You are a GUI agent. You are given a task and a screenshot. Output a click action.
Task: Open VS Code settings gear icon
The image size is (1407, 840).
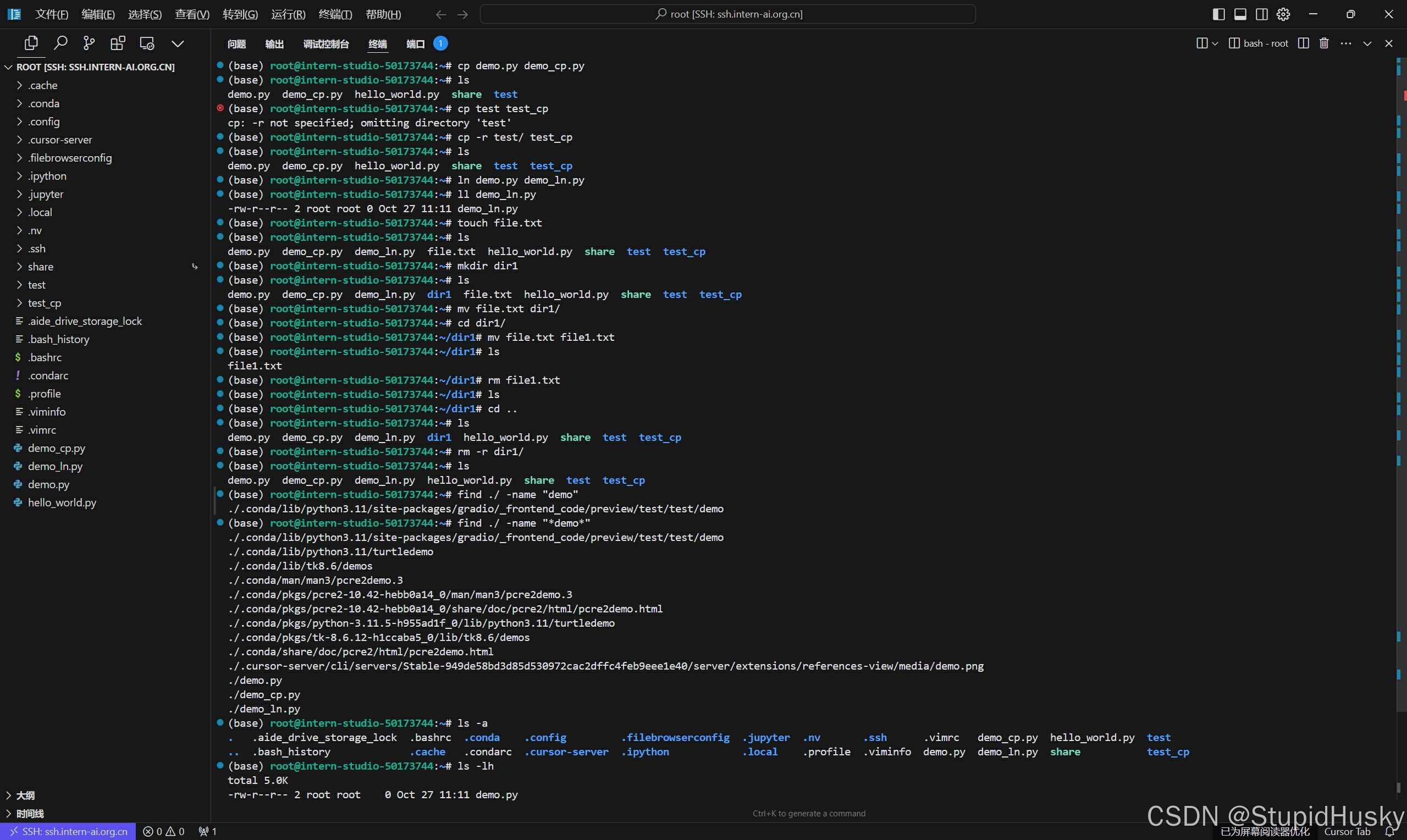(x=1283, y=14)
